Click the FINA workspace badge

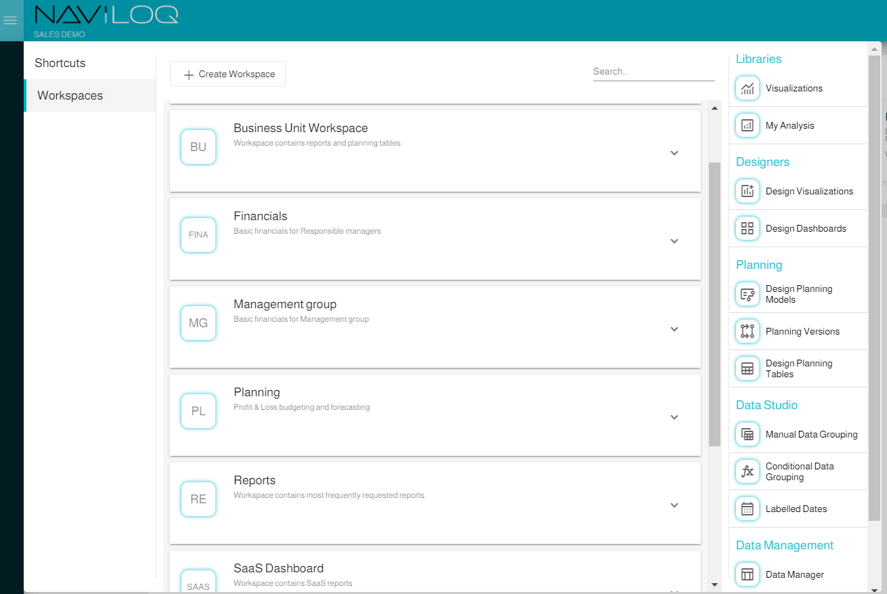198,235
